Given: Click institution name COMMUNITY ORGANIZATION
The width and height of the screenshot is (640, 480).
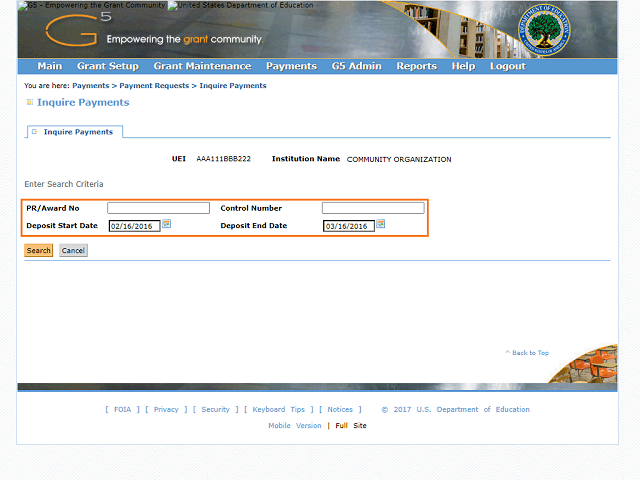Looking at the screenshot, I should pos(399,159).
